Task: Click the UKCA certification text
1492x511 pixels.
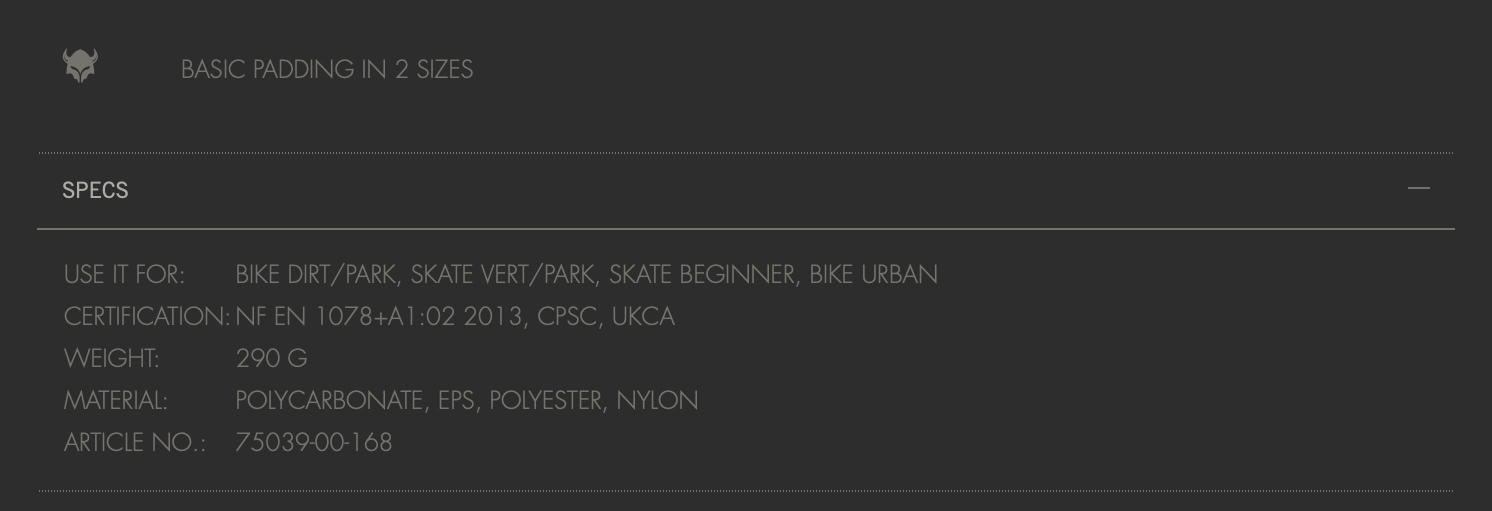Action: (x=643, y=316)
